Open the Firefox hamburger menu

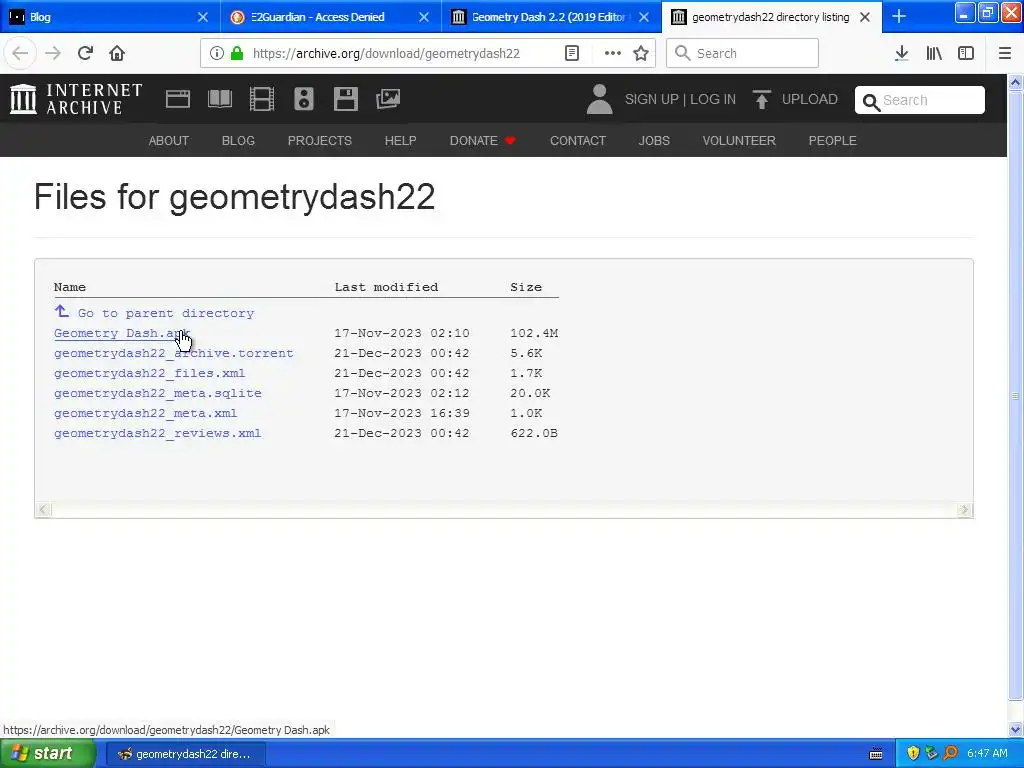click(x=1005, y=54)
